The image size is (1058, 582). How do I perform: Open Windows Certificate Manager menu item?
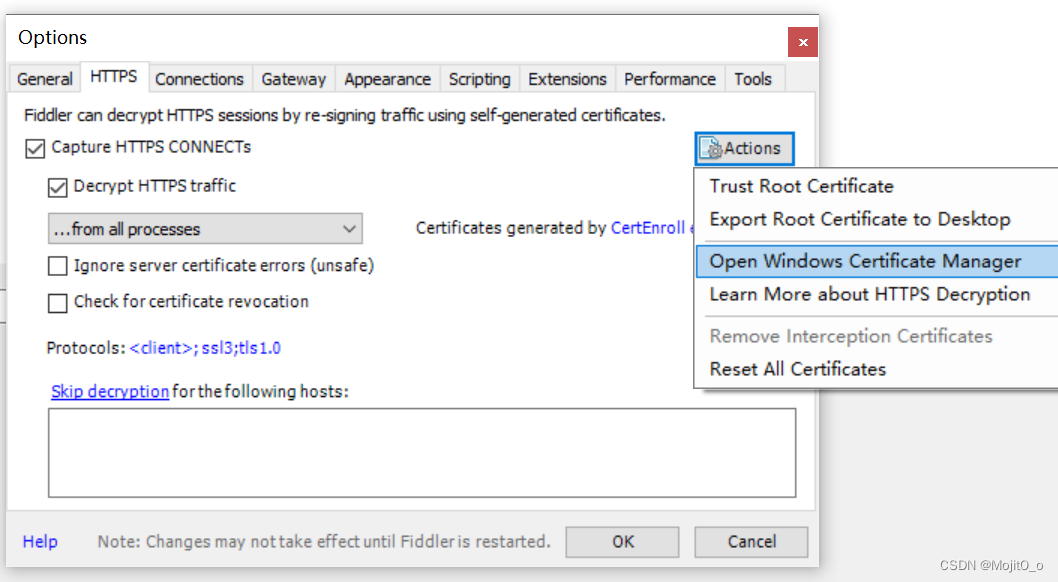[x=877, y=261]
